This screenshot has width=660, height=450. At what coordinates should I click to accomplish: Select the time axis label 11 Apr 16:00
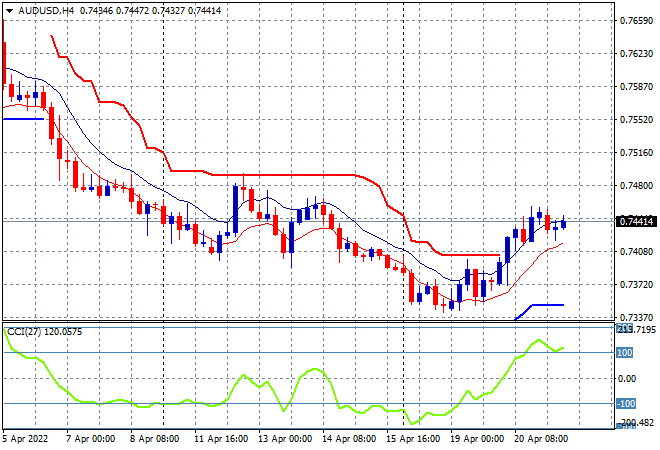click(x=221, y=439)
